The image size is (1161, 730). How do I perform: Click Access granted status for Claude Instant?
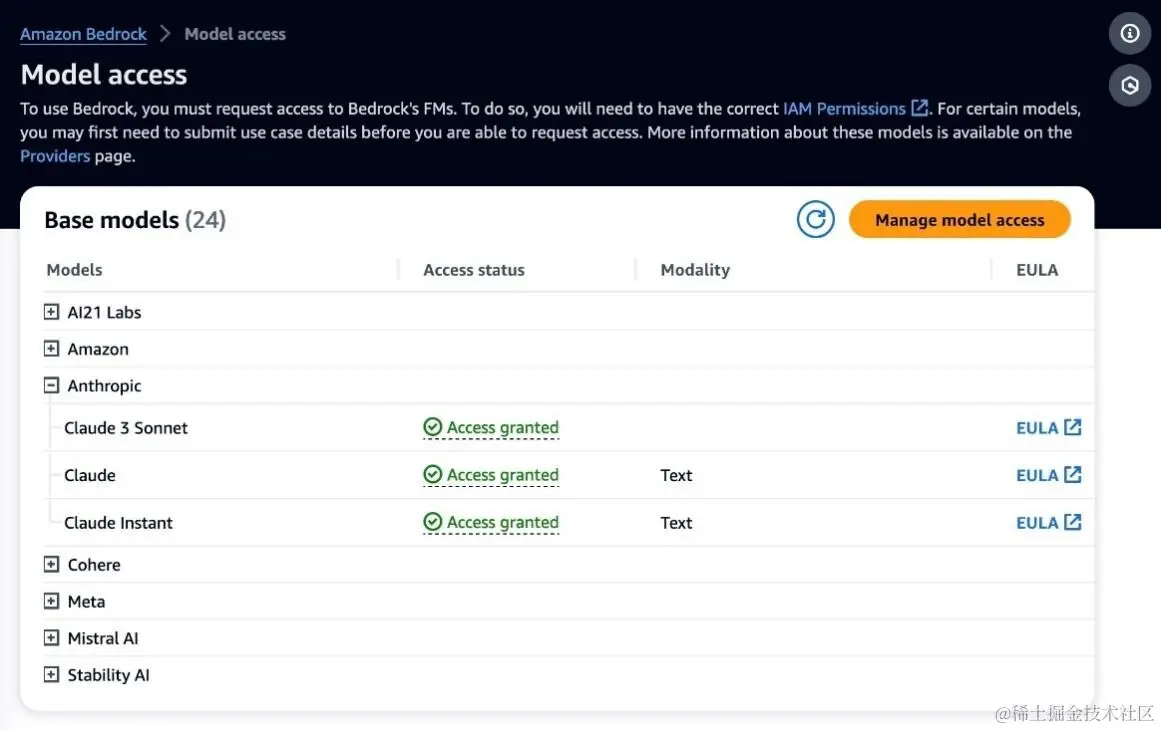coord(491,523)
